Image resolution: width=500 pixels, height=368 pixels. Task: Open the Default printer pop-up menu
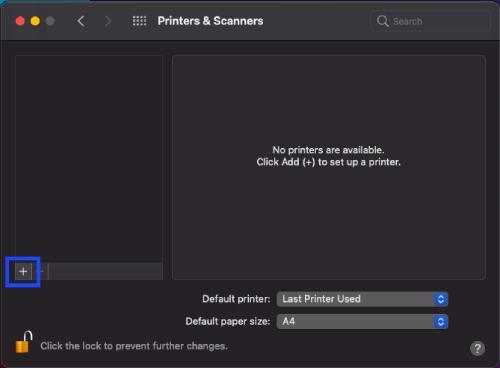(362, 299)
